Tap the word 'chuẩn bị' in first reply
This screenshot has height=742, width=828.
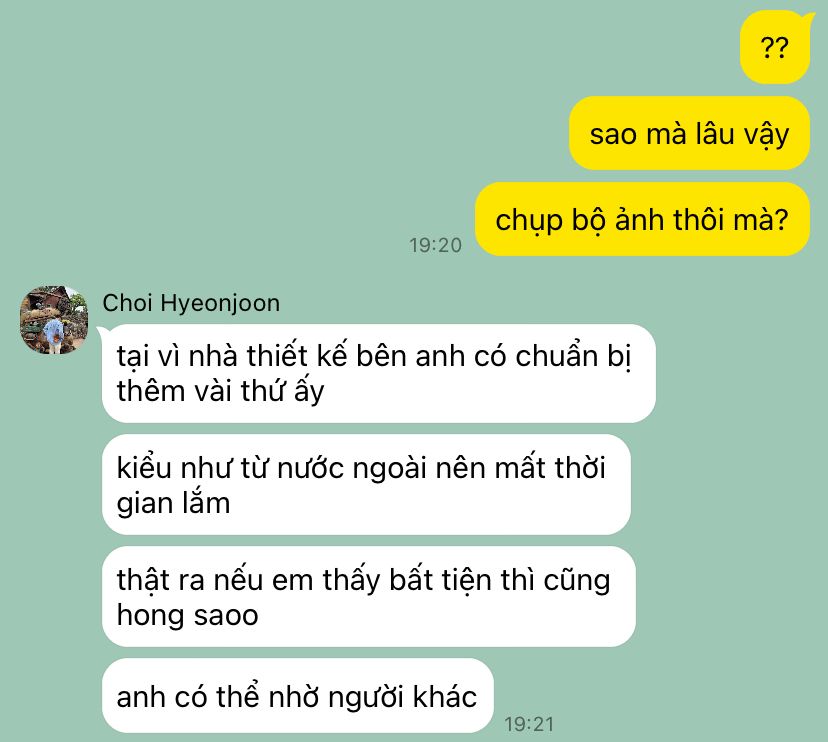click(x=573, y=356)
